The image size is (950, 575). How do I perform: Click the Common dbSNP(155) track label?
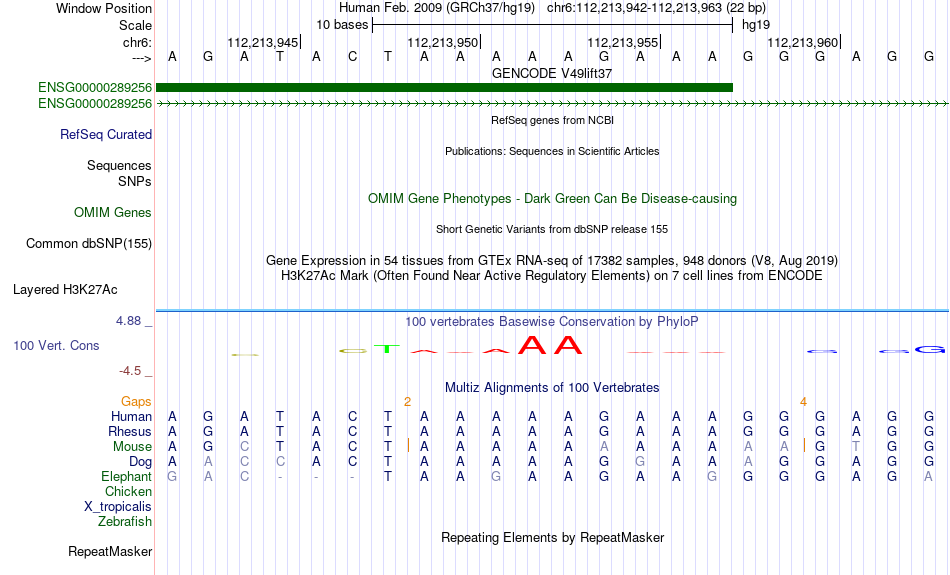coord(89,244)
